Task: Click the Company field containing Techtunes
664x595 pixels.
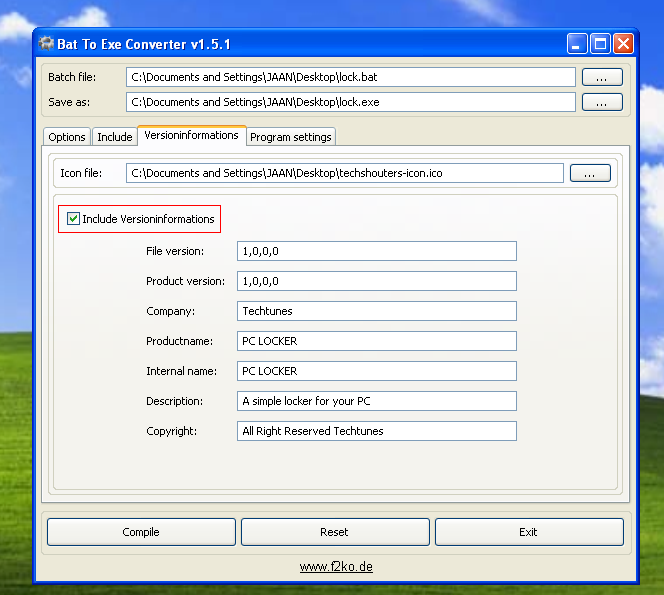Action: click(x=376, y=311)
